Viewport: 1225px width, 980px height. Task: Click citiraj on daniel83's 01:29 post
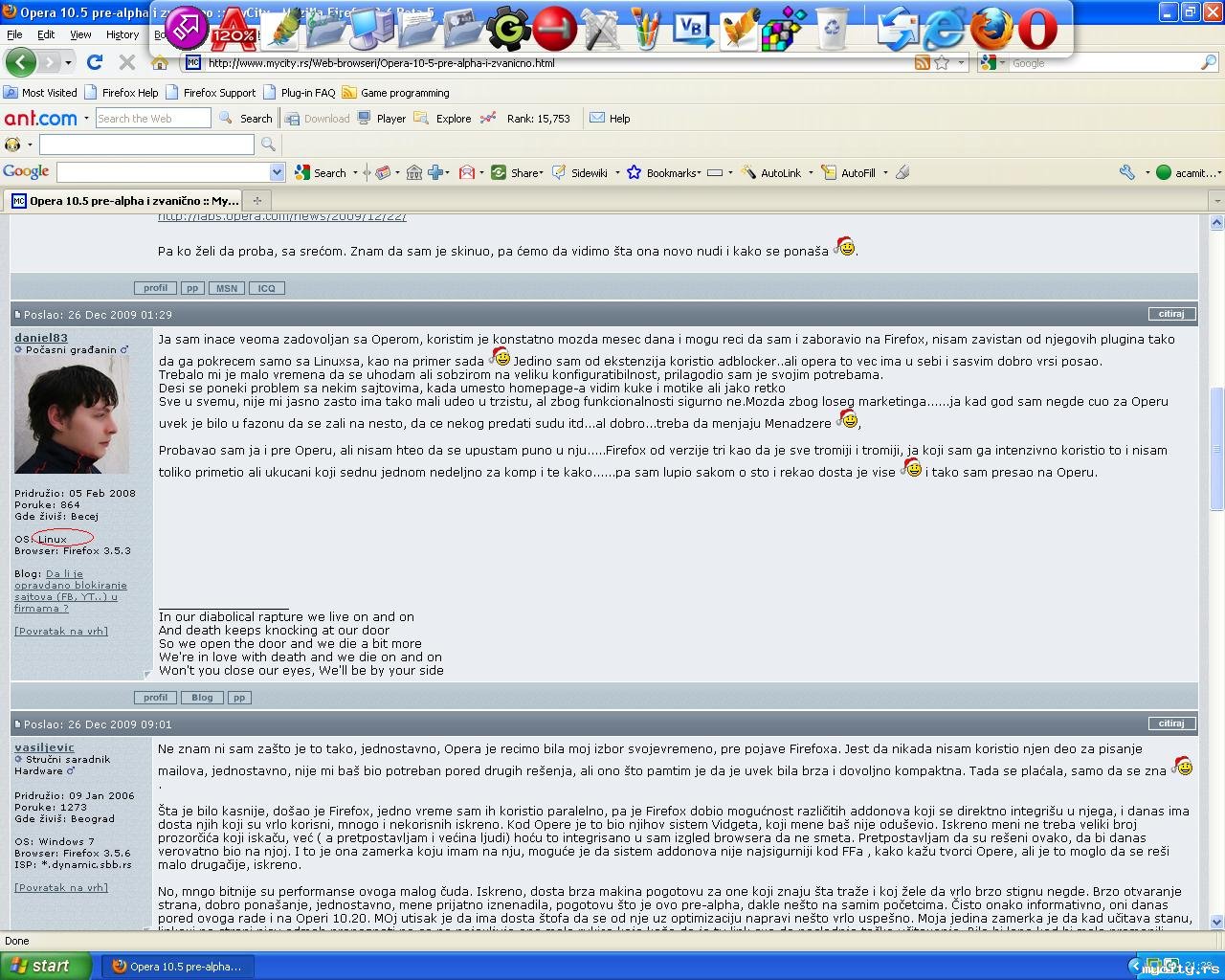pos(1171,314)
